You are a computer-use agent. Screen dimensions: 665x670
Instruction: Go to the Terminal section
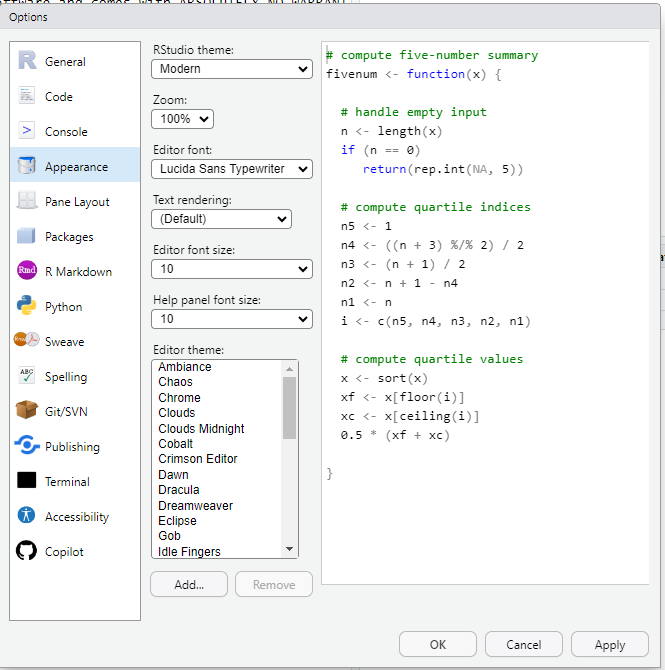point(67,482)
